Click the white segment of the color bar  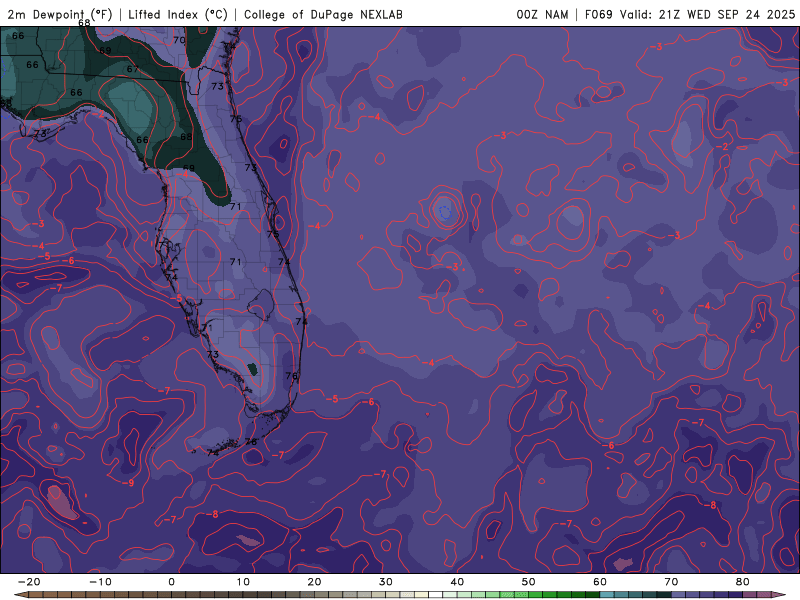tap(436, 595)
